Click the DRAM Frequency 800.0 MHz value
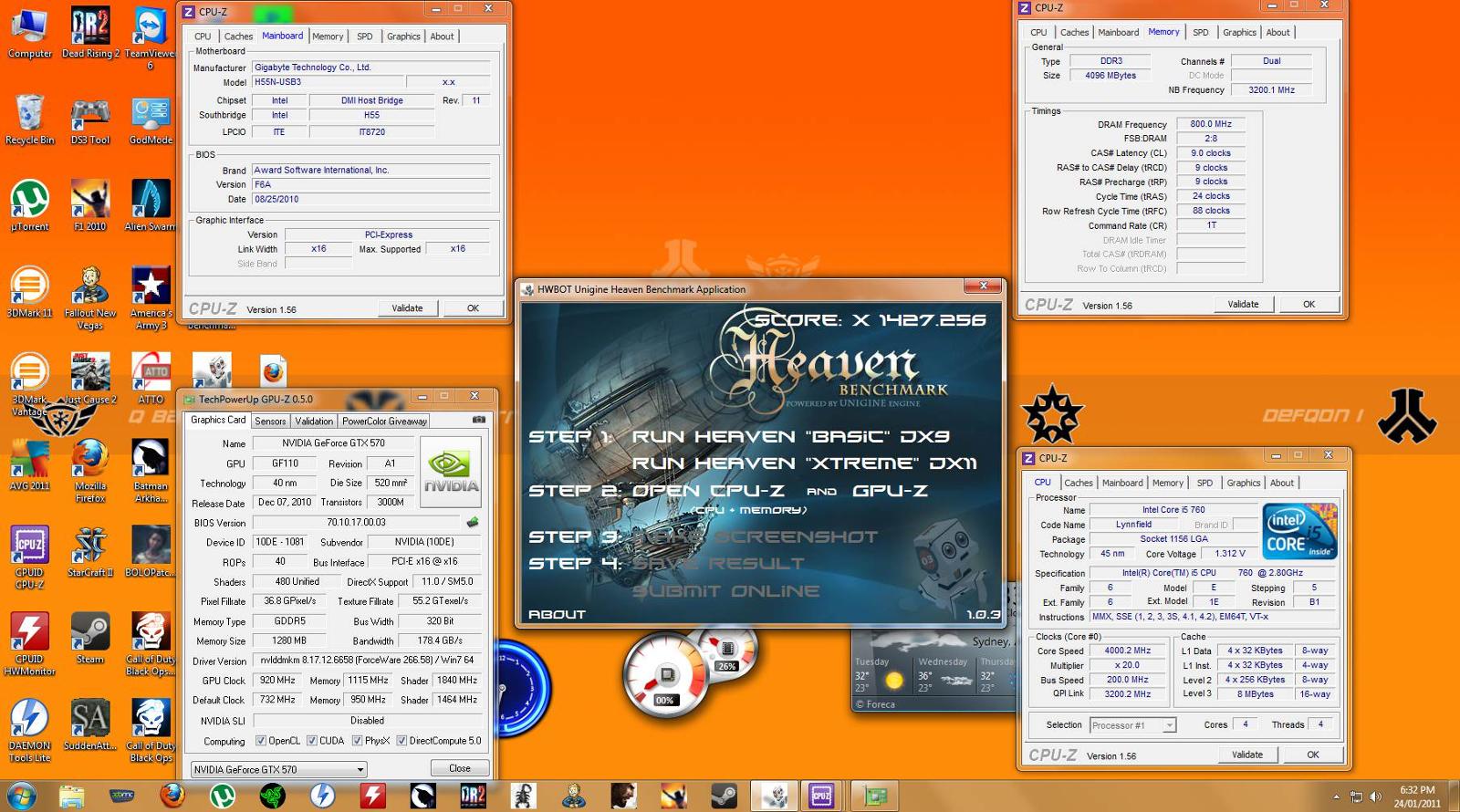 (x=1211, y=124)
